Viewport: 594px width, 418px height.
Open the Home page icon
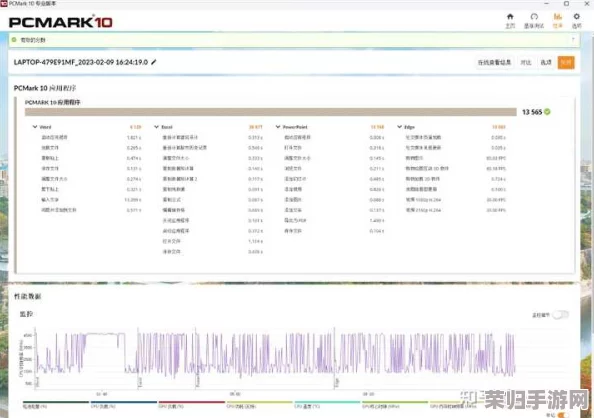click(x=510, y=17)
